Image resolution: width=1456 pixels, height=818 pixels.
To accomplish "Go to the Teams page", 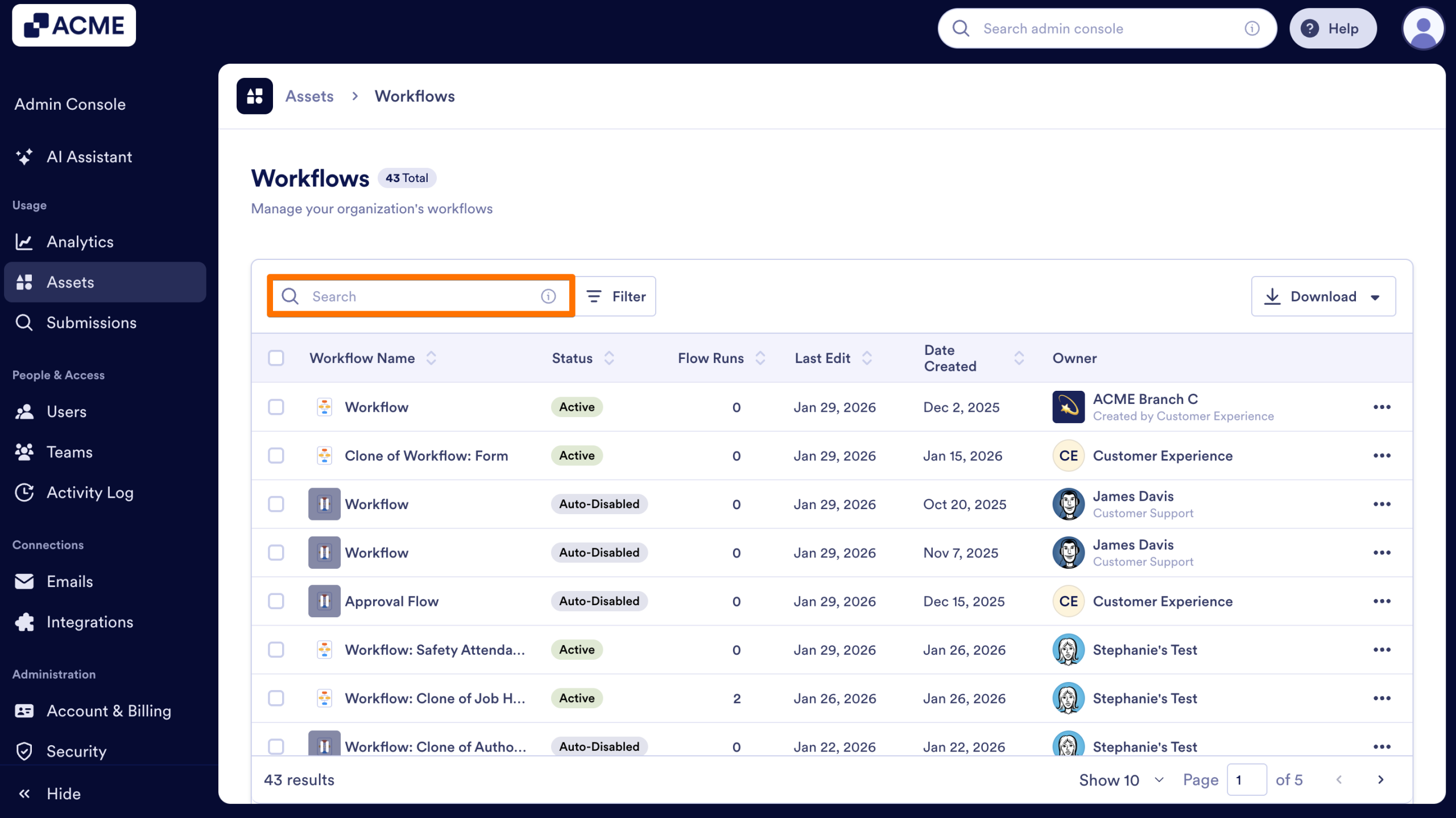I will coord(69,452).
